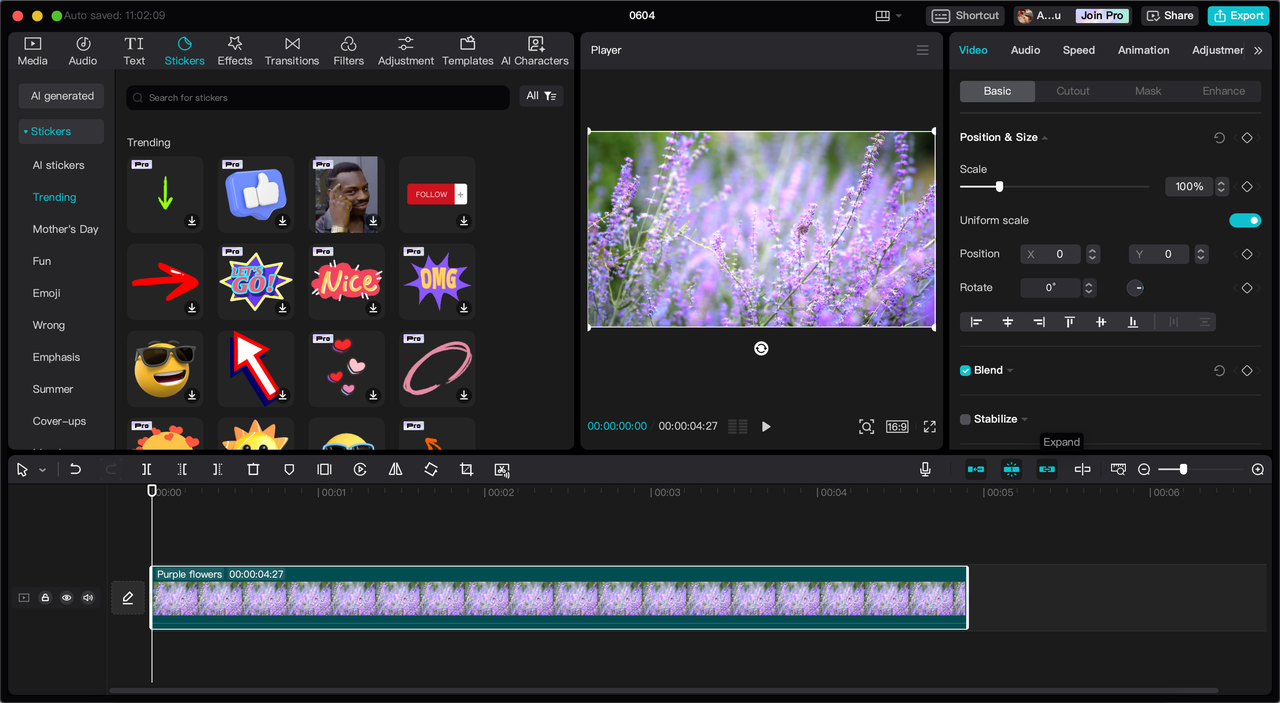Click the 16:9 aspect ratio icon

897,426
